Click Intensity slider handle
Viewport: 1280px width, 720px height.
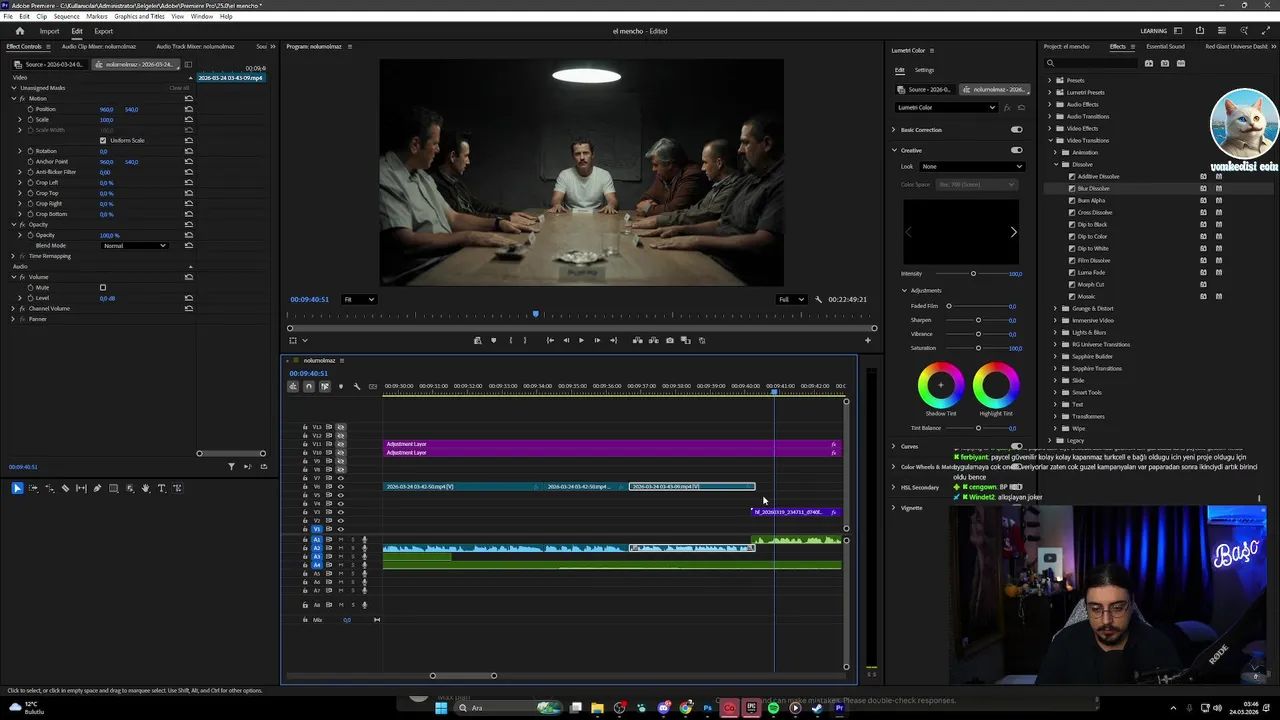tap(973, 274)
